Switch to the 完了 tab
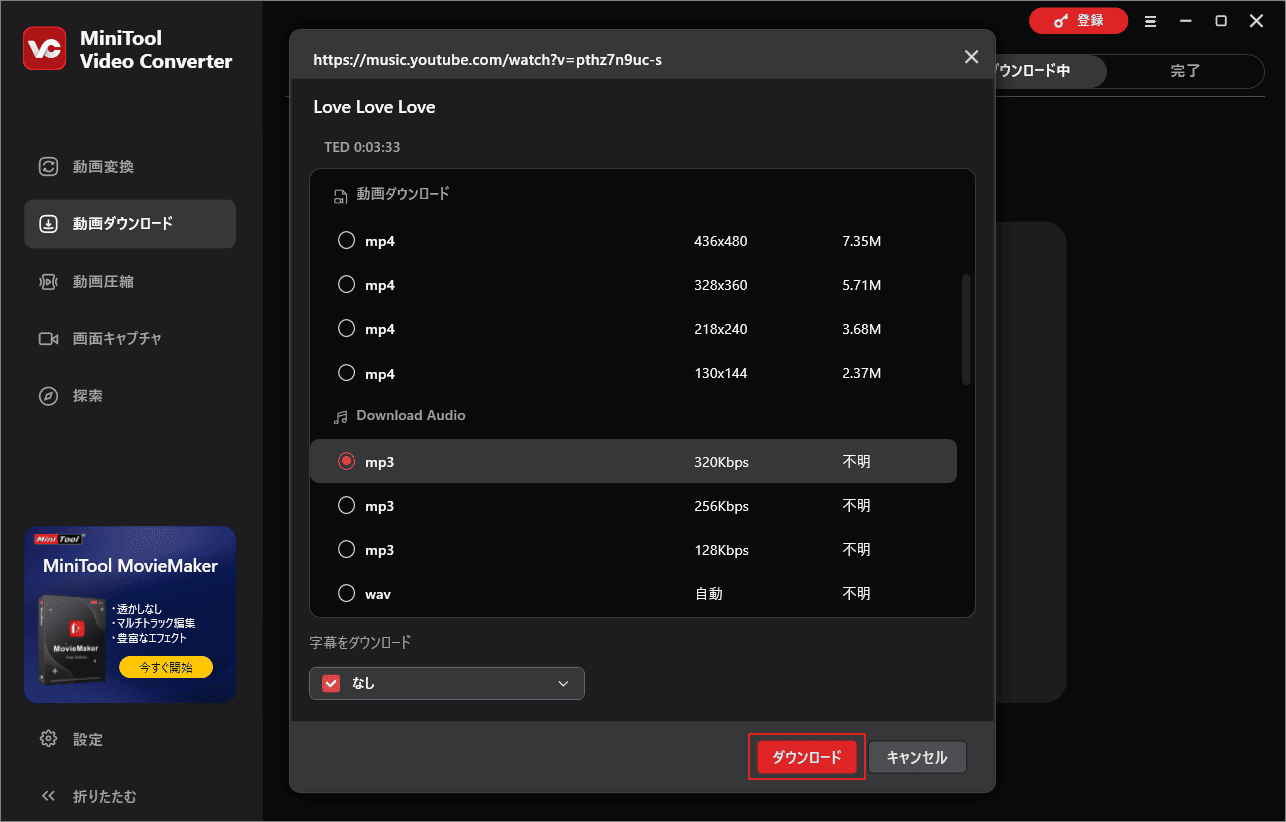The height and width of the screenshot is (822, 1286). pos(1185,71)
